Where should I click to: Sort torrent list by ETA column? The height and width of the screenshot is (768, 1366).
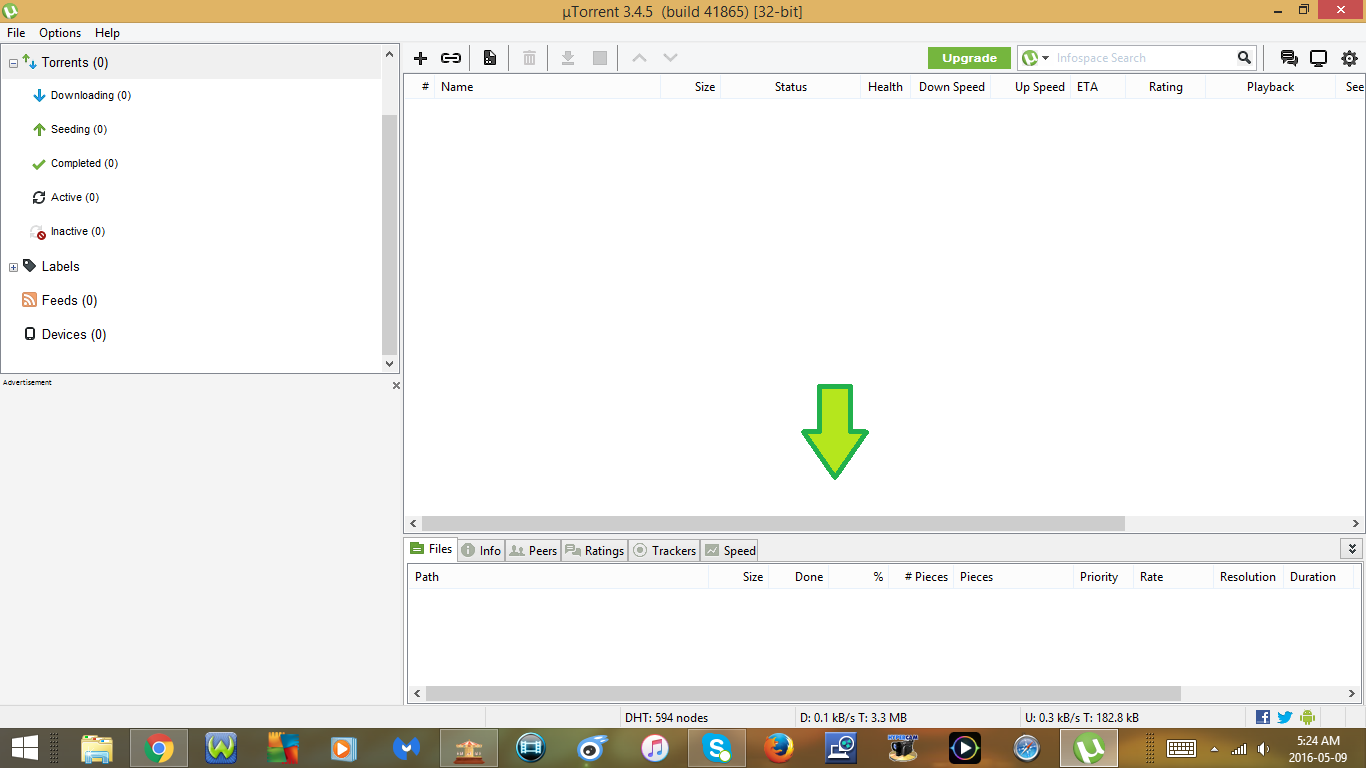click(1098, 87)
